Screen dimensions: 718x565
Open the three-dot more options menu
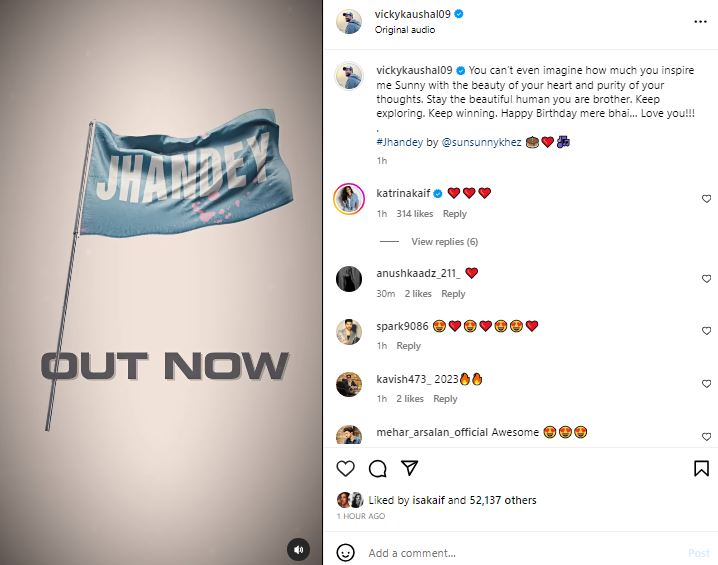tap(700, 22)
